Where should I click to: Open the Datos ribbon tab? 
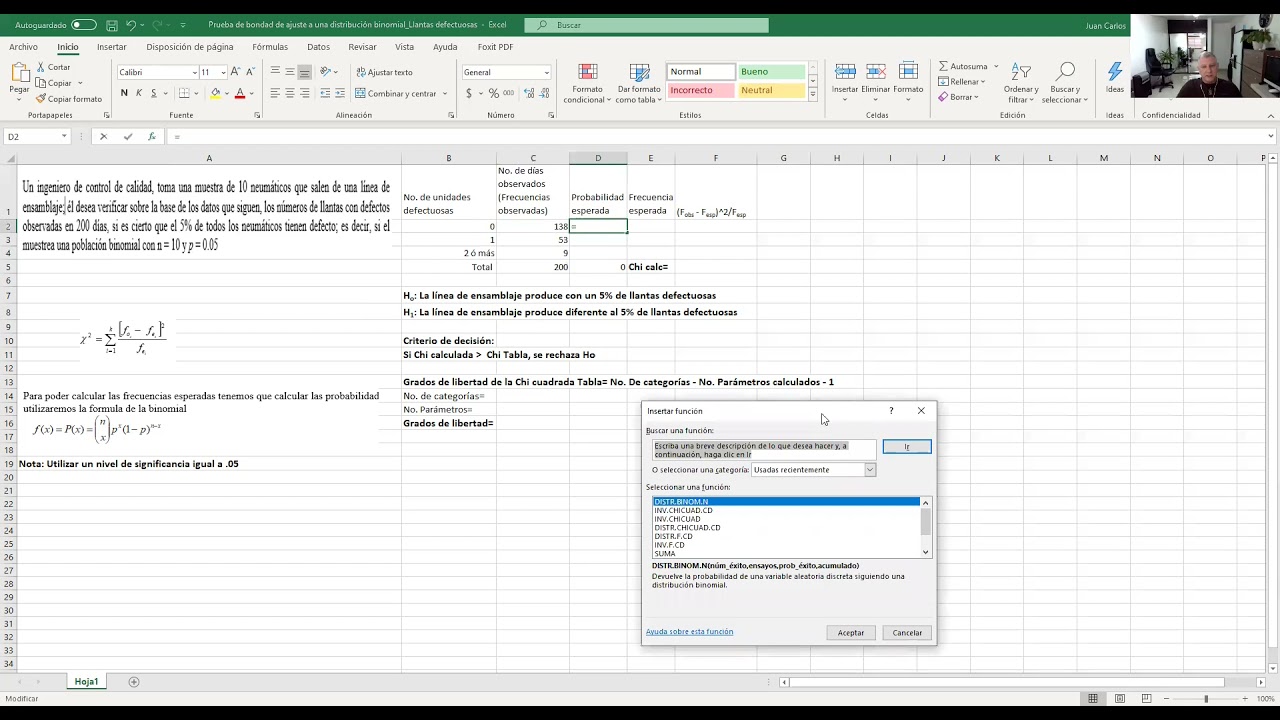click(318, 47)
